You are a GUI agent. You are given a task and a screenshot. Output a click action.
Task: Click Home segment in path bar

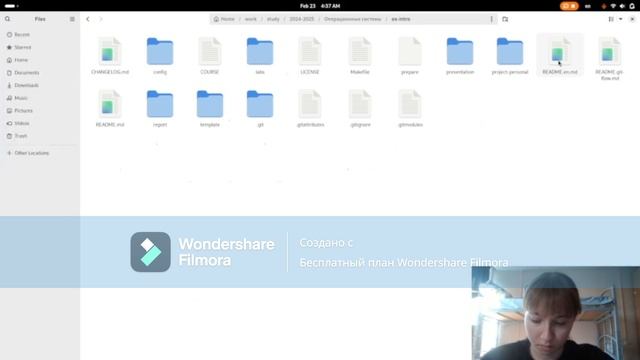[x=224, y=19]
